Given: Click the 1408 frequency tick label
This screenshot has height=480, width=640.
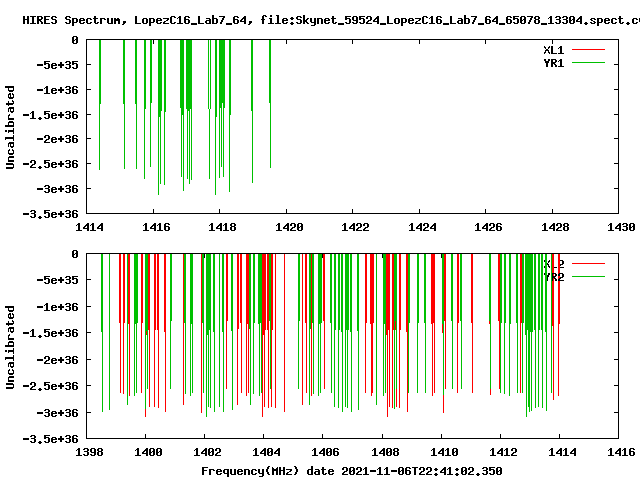Looking at the screenshot, I should point(385,452).
